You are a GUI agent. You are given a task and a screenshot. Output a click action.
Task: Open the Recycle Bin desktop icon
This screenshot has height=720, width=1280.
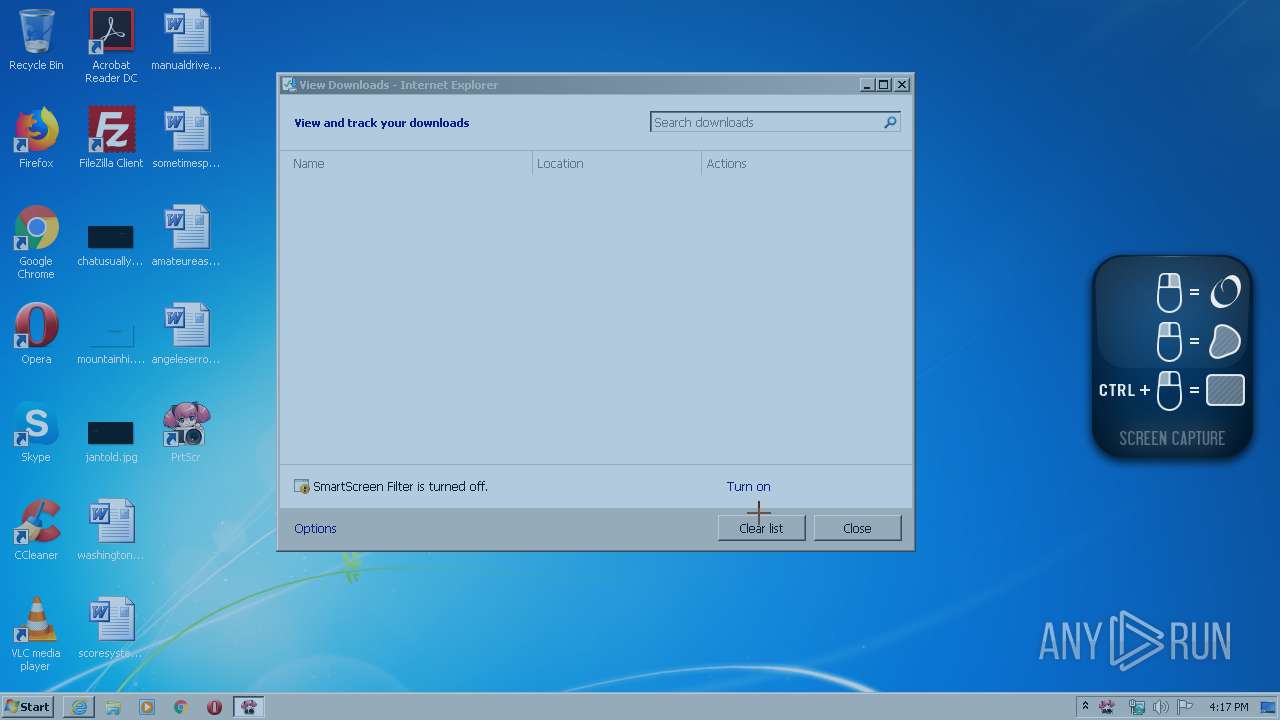point(36,40)
